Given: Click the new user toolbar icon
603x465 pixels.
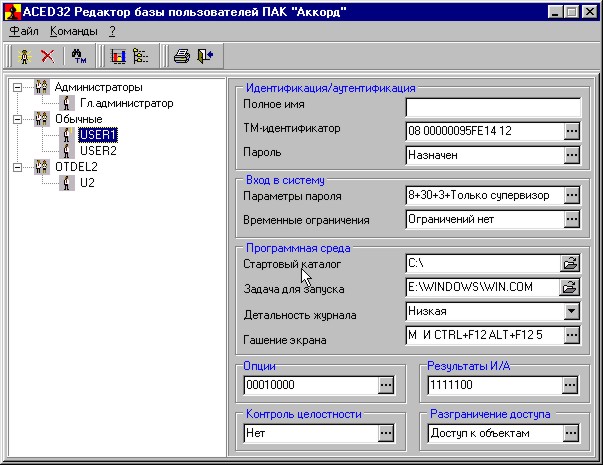Looking at the screenshot, I should click(25, 57).
